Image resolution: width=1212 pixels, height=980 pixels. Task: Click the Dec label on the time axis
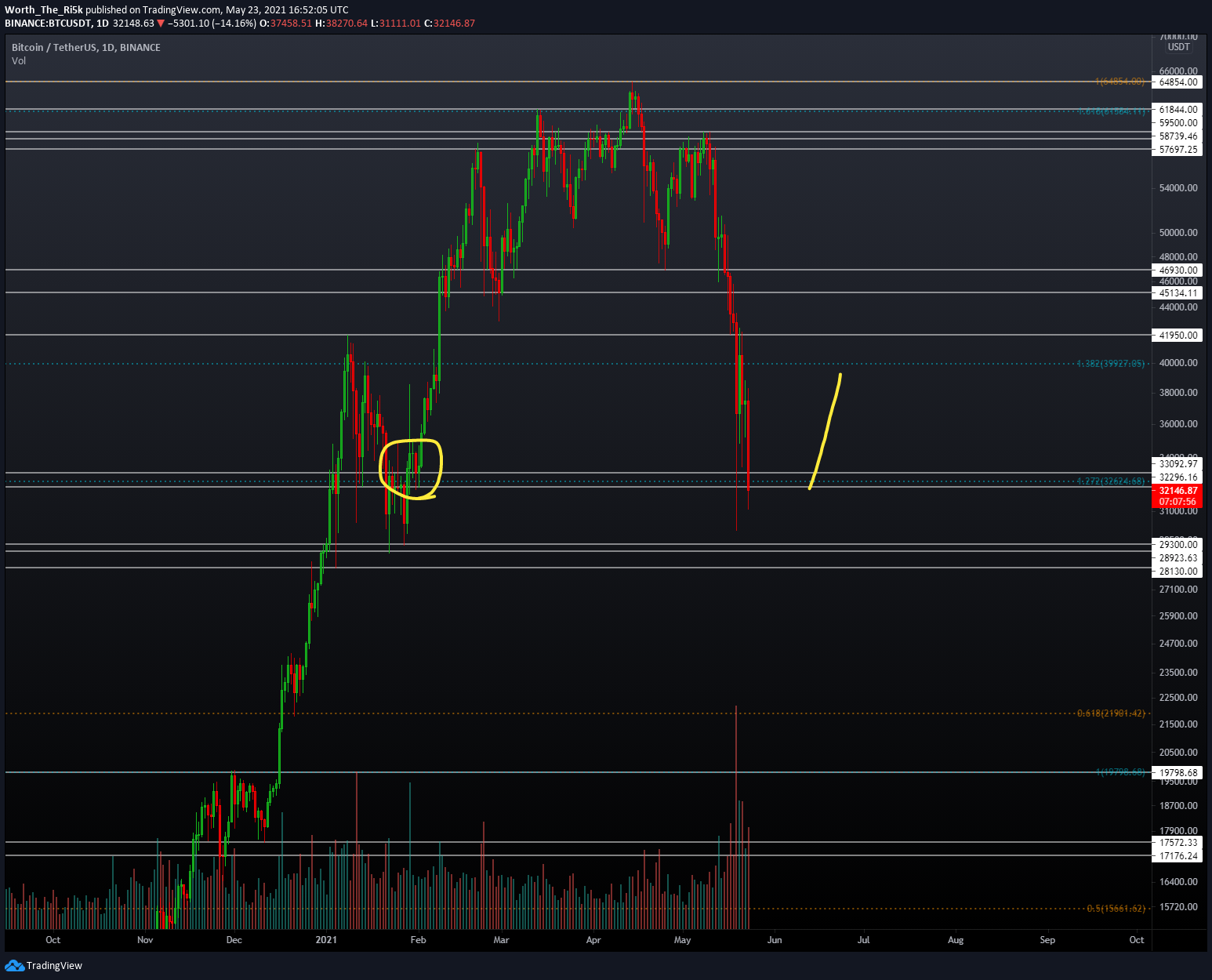coord(234,940)
